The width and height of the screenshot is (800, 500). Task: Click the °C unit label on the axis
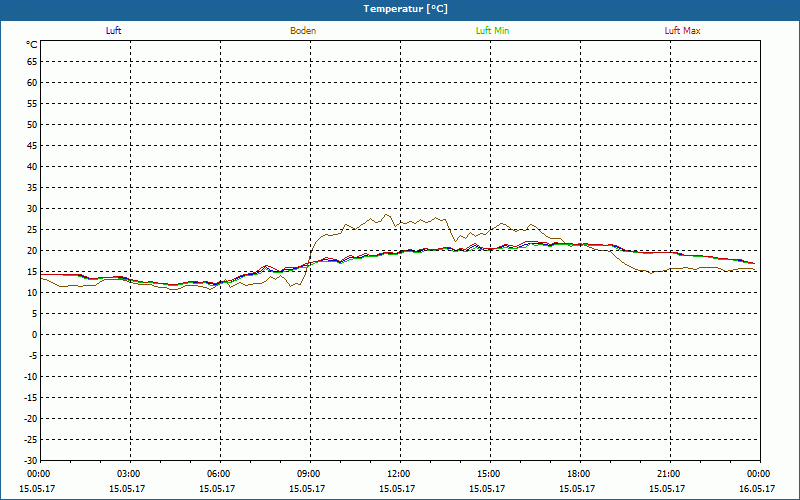tap(32, 45)
